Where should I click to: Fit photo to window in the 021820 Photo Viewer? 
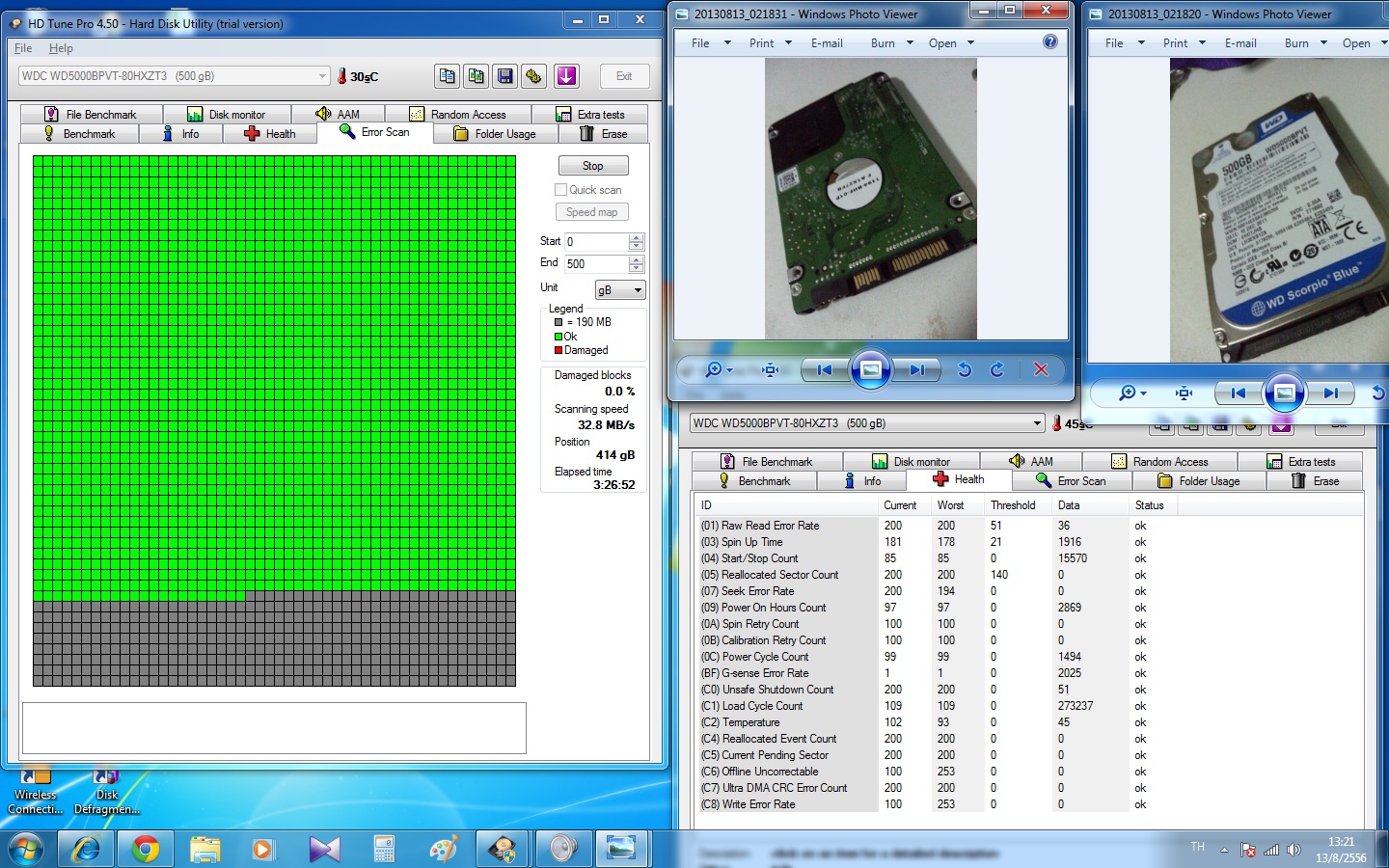(1184, 393)
